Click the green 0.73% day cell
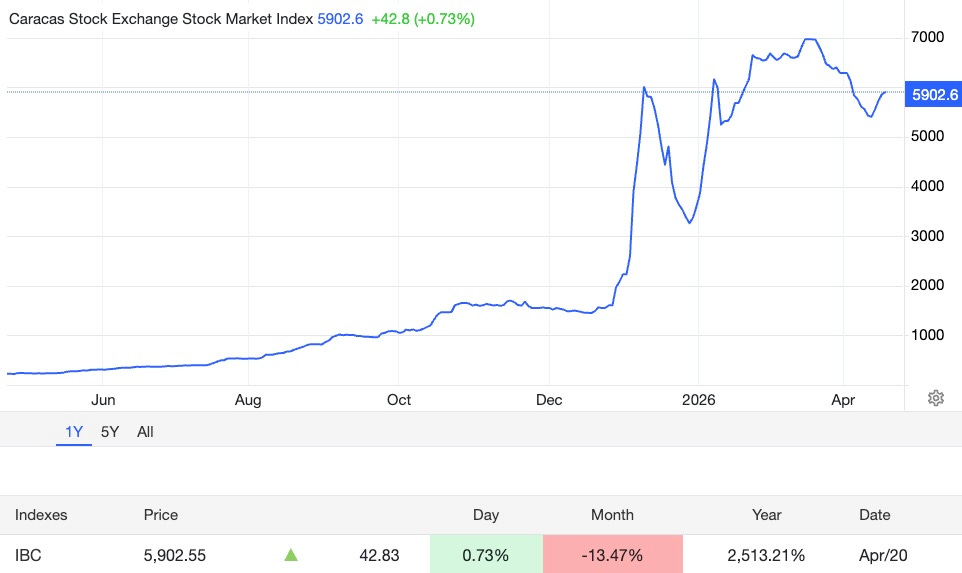 (486, 554)
